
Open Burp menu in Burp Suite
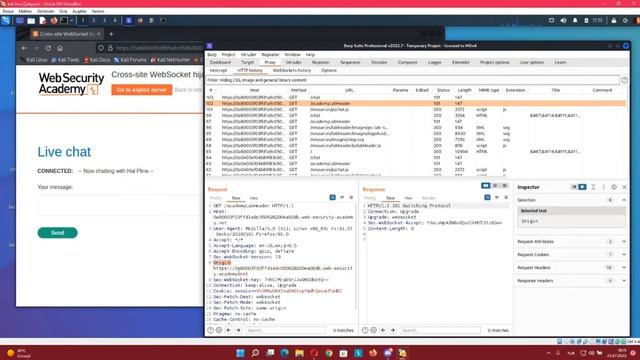212,55
